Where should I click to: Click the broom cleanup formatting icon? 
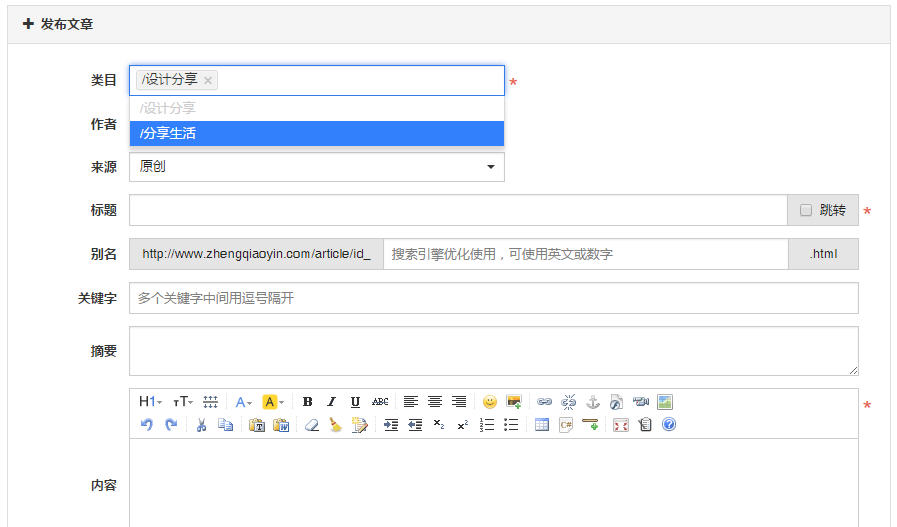335,425
